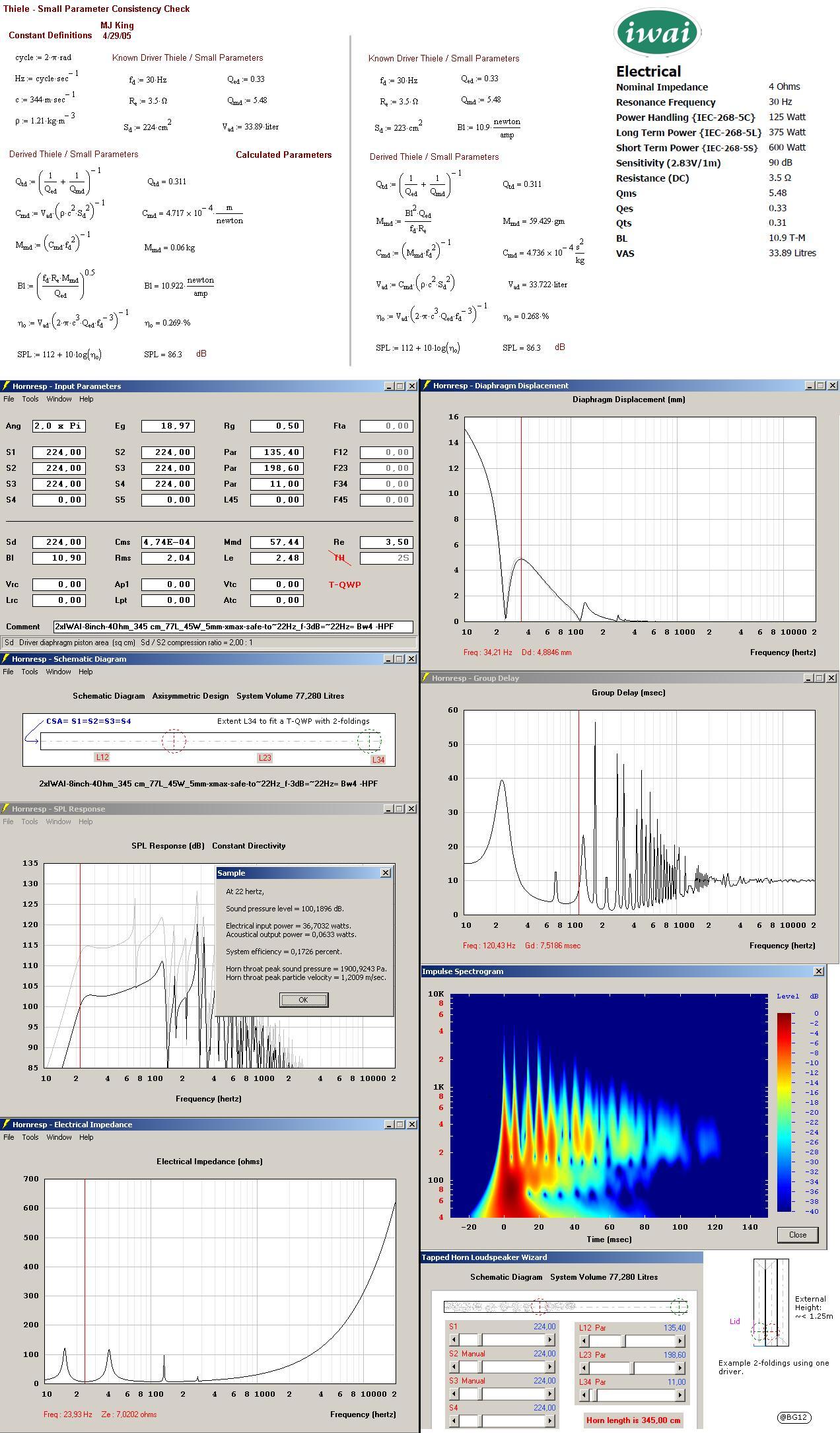Close the Impulse Spectrogram window with X
This screenshot has width=840, height=1433.
coord(819,971)
